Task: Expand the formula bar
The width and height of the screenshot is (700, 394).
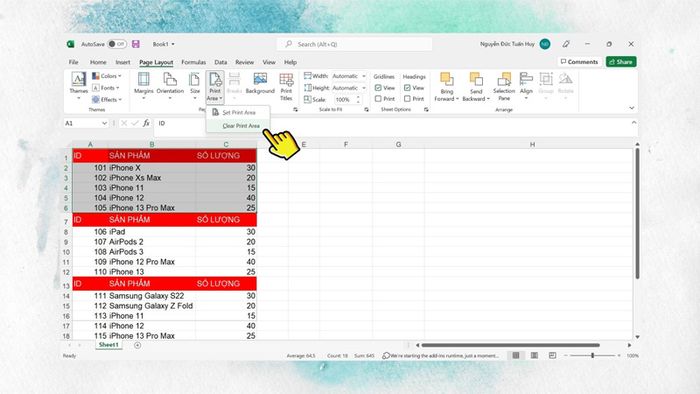Action: click(634, 123)
